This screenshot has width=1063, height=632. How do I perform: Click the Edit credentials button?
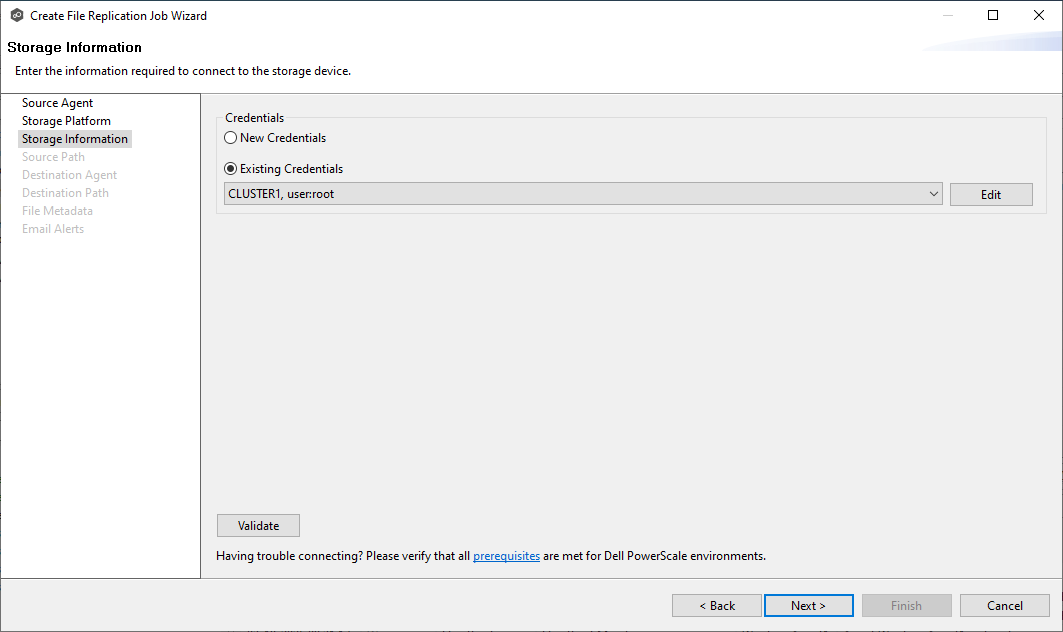coord(990,194)
